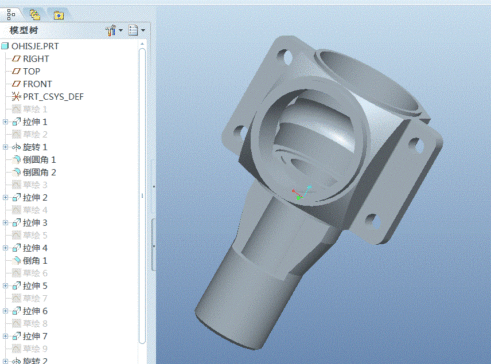
Task: Select OHISJE.PRT root node
Action: click(x=35, y=46)
